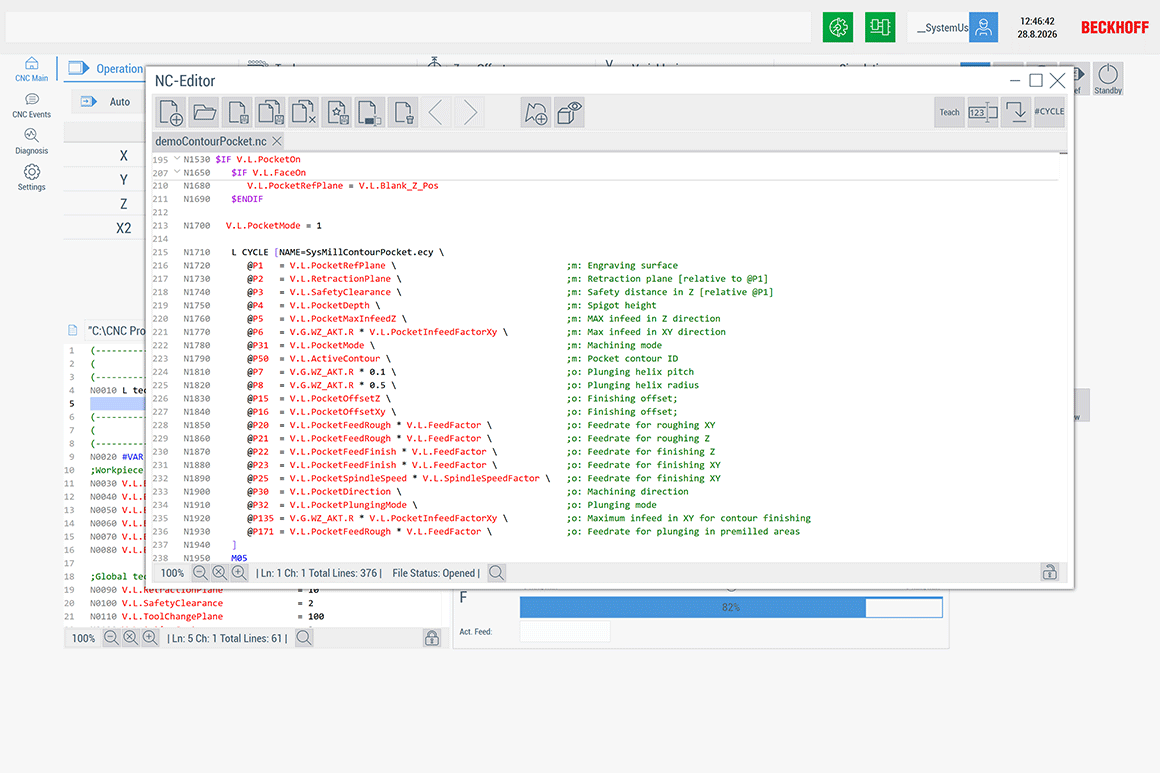The image size is (1160, 773).
Task: Zoom out in background program viewer
Action: (x=111, y=638)
